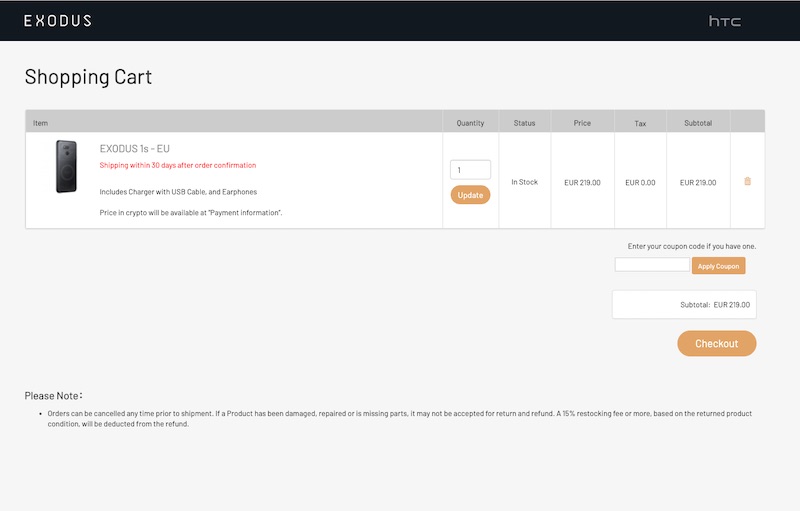Focus the quantity input field

coord(470,170)
